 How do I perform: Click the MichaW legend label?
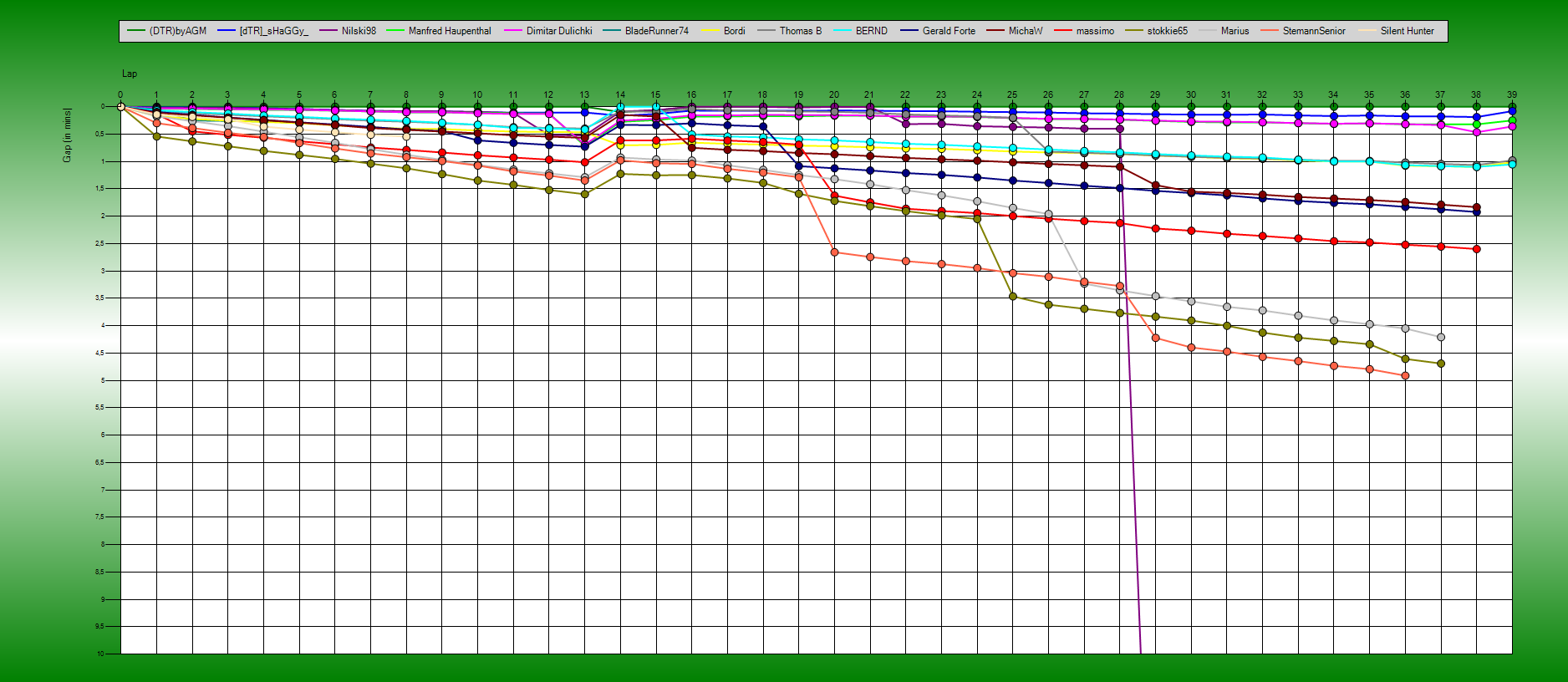click(x=1026, y=31)
